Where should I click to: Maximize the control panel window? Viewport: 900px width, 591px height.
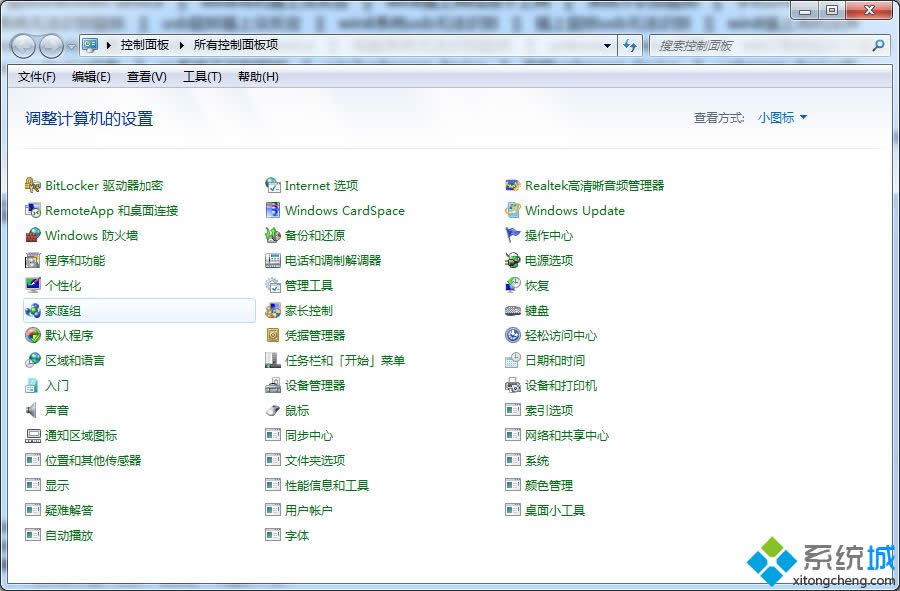pyautogui.click(x=832, y=10)
